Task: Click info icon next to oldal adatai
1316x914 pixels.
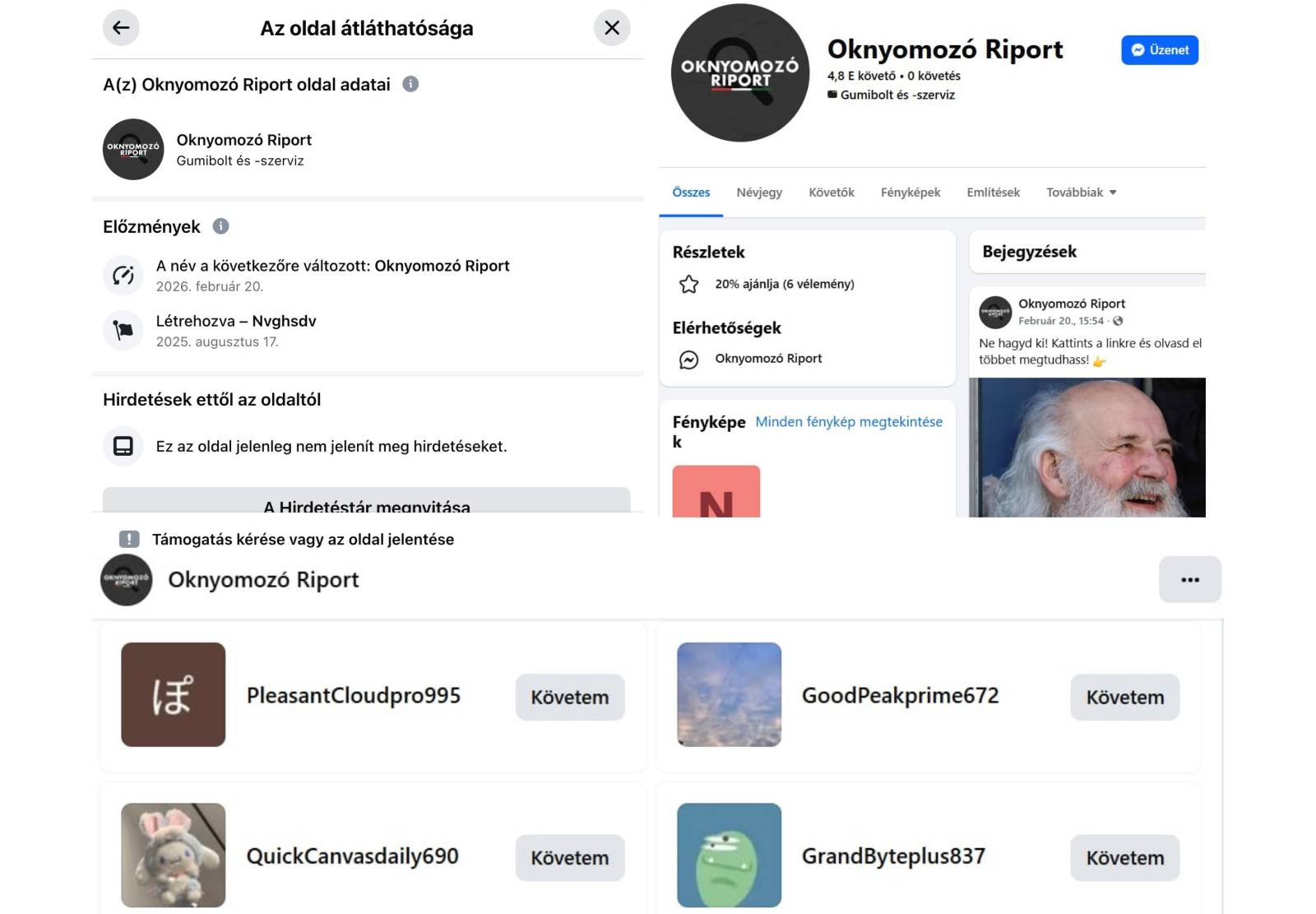Action: [x=410, y=84]
